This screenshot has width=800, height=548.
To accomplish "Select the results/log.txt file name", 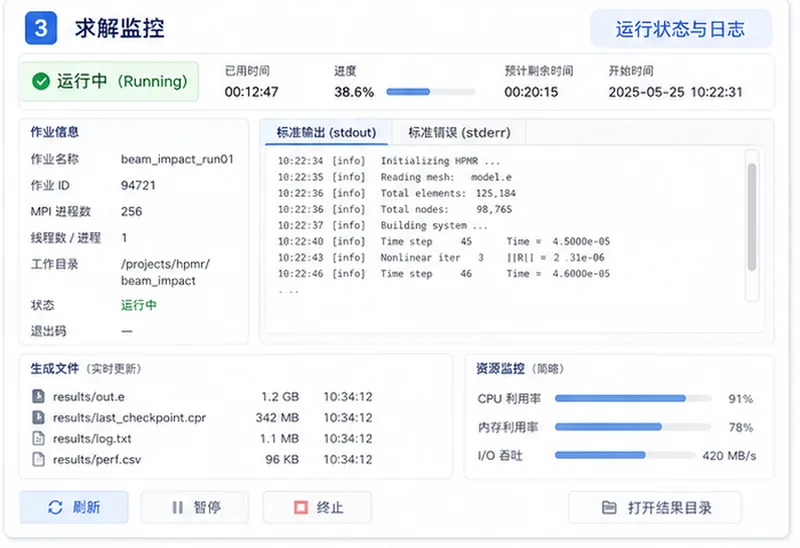I will pyautogui.click(x=92, y=438).
